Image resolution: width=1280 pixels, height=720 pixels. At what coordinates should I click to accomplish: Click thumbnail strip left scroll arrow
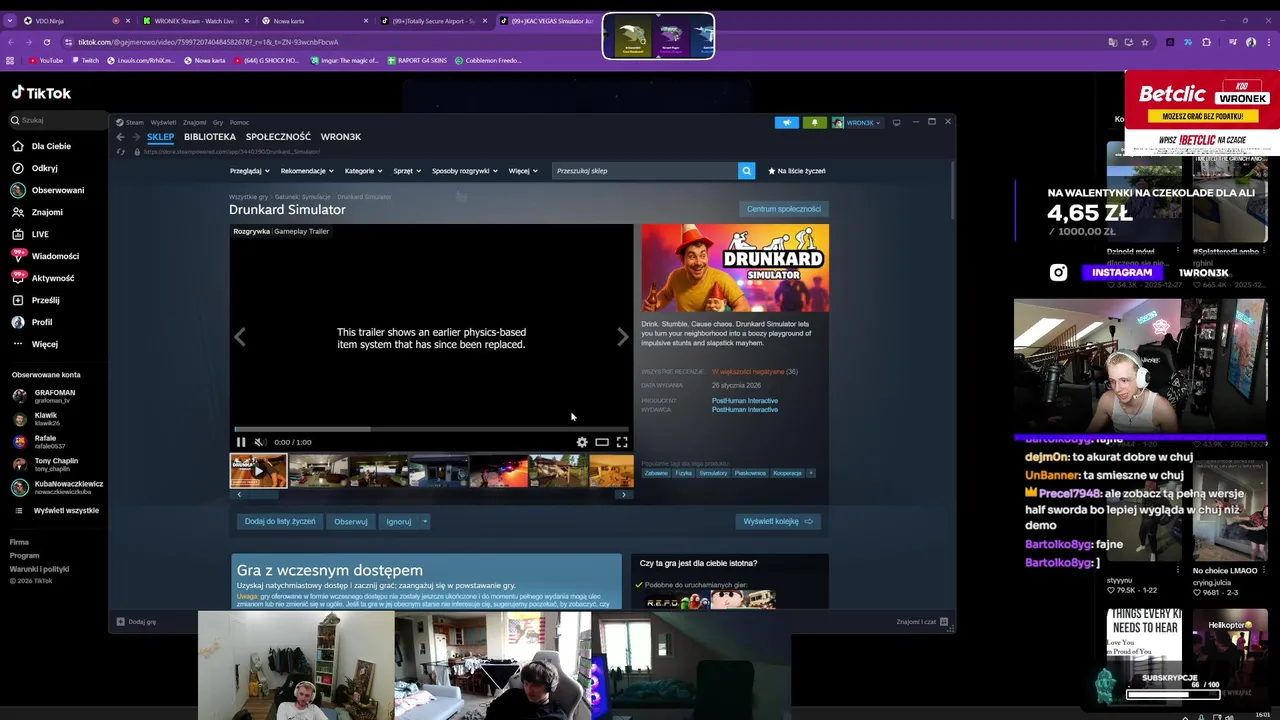pos(239,494)
